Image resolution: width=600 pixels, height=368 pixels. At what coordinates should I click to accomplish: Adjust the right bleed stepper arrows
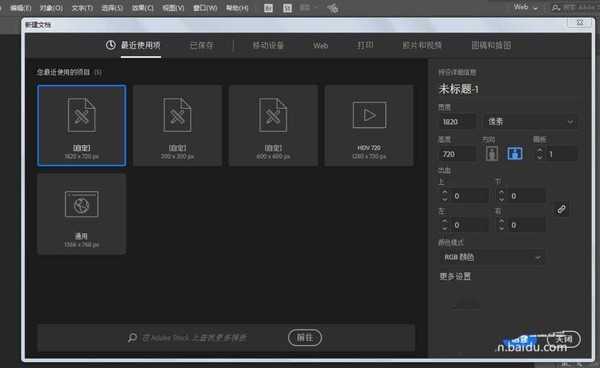(x=501, y=225)
